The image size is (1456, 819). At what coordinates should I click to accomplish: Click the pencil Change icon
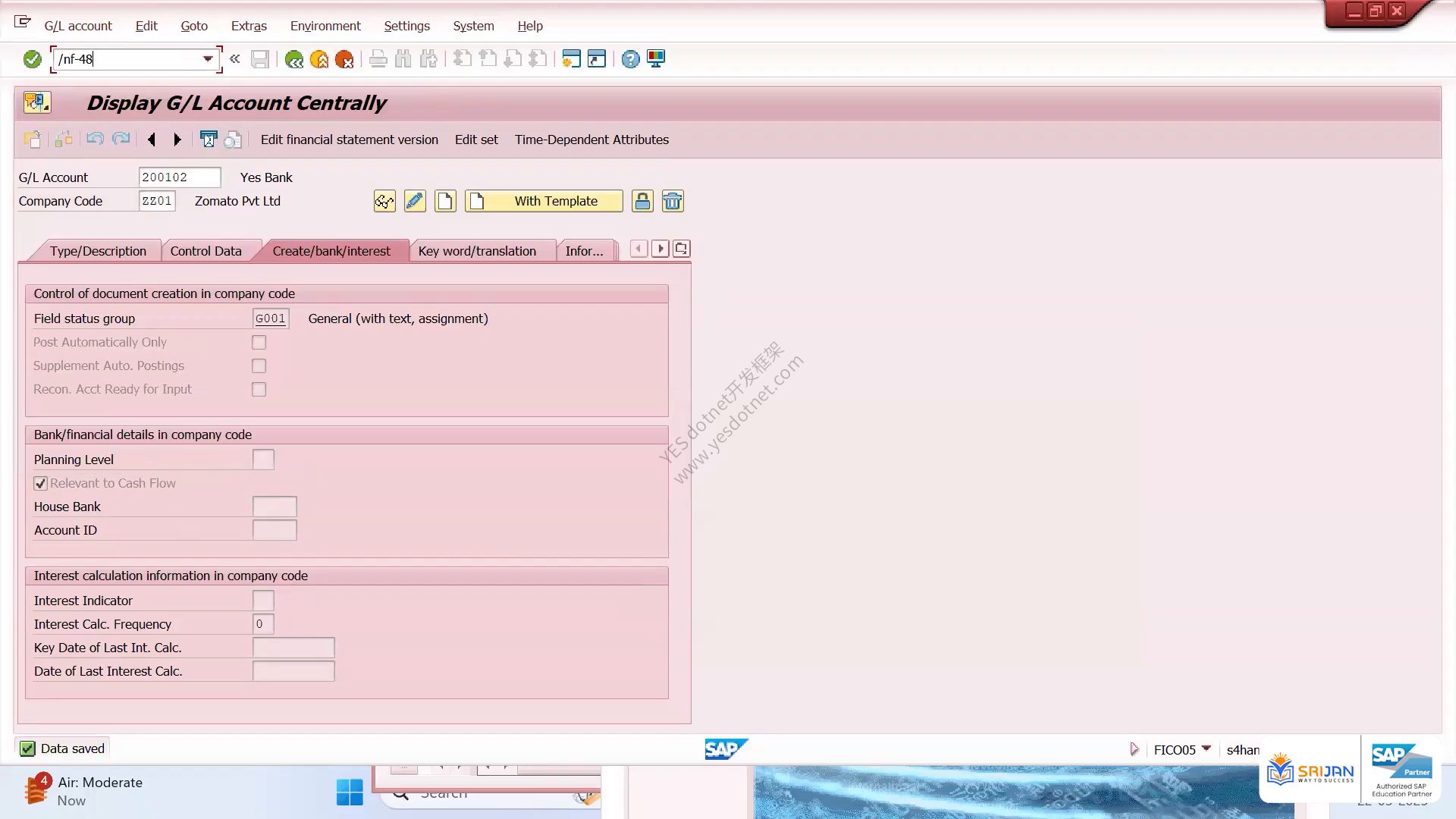(x=415, y=201)
